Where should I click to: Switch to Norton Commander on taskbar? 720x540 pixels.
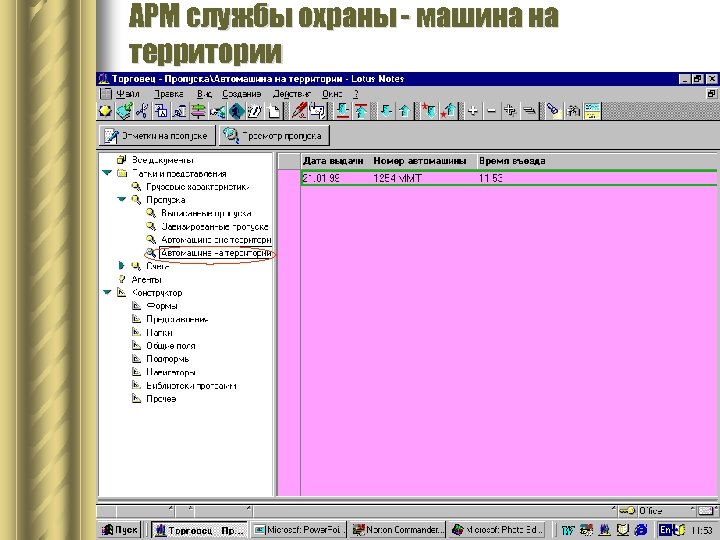click(396, 530)
